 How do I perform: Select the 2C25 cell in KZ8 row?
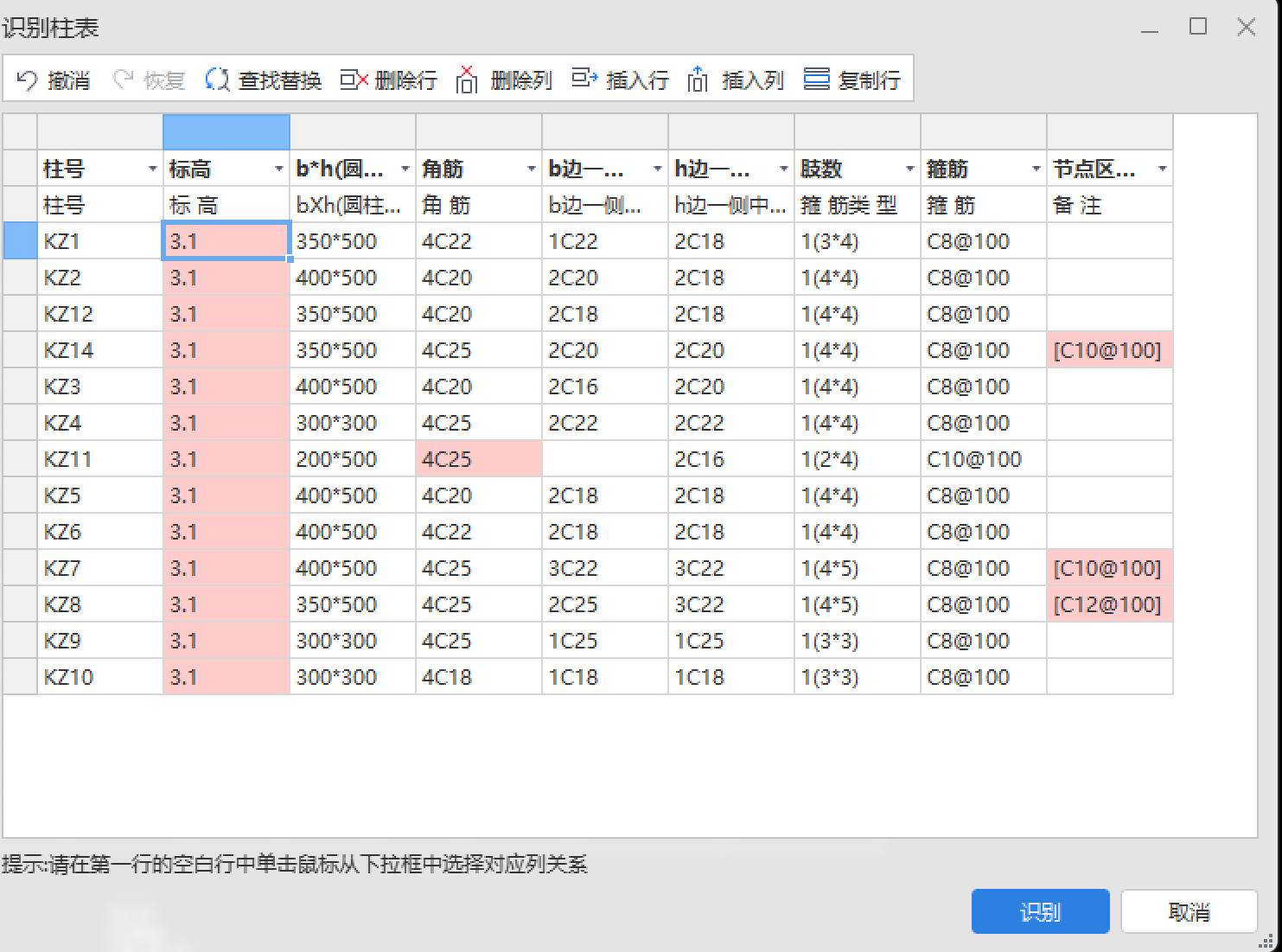605,604
